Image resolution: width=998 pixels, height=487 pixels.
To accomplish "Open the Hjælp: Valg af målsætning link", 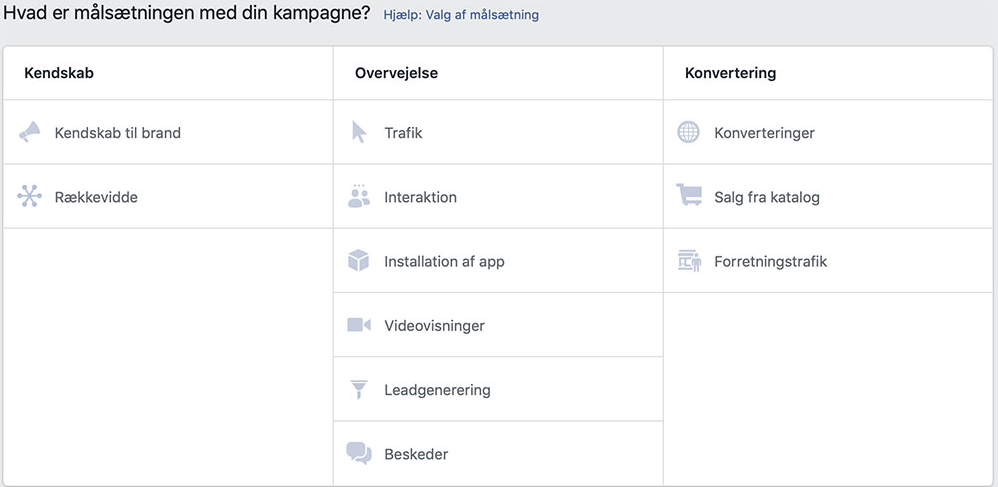I will [461, 15].
